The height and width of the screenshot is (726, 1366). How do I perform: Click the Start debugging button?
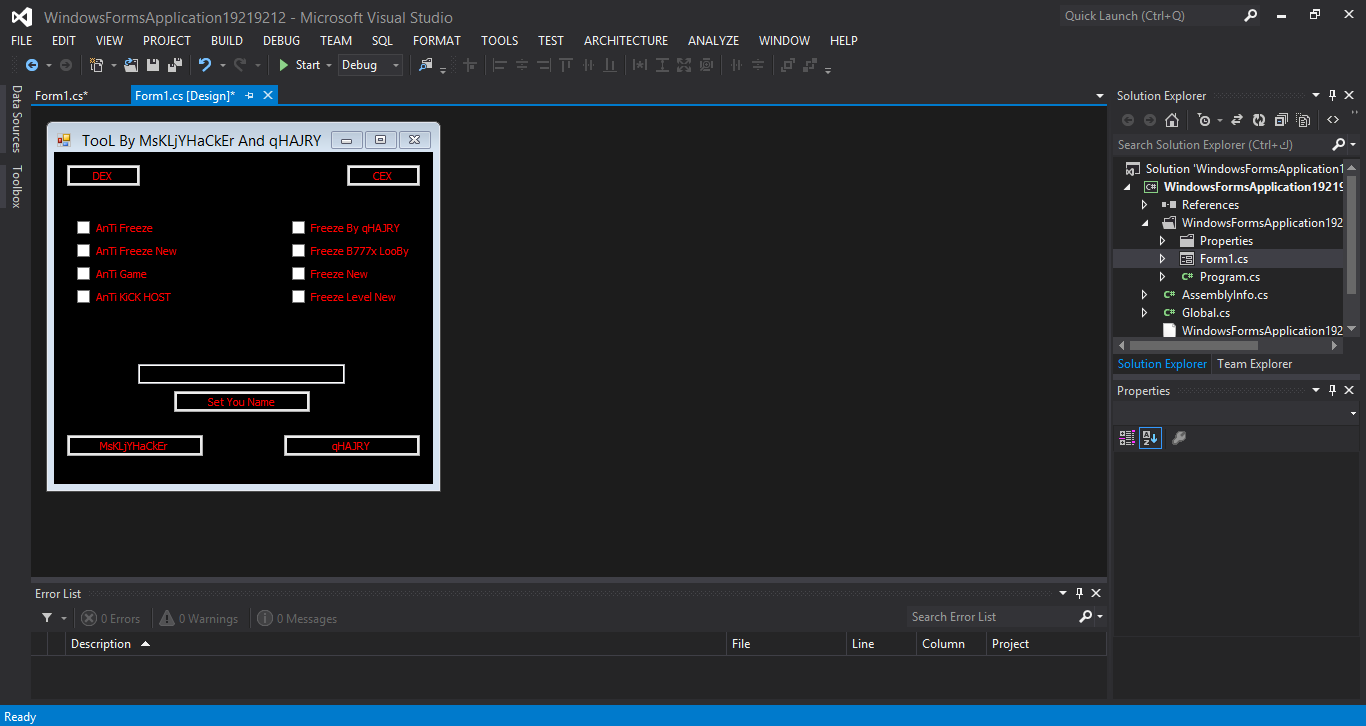299,65
